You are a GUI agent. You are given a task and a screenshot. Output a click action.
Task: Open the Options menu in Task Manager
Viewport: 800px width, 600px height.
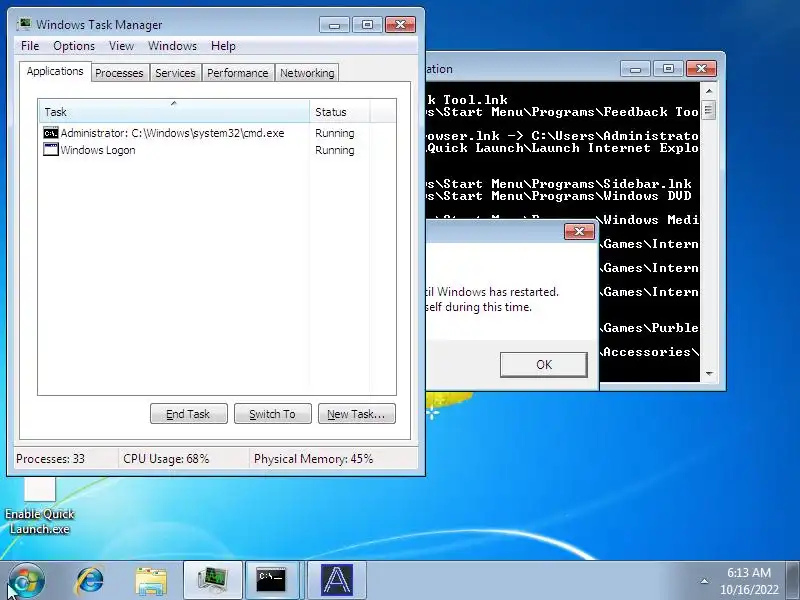tap(74, 46)
